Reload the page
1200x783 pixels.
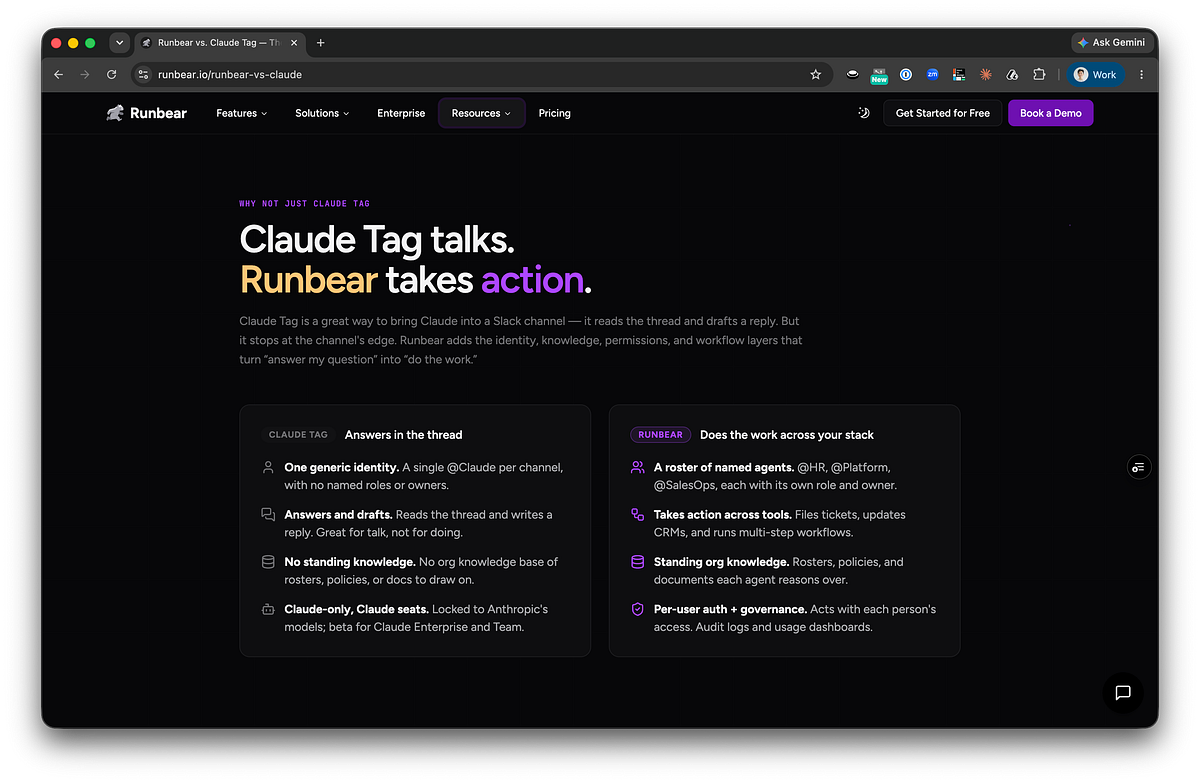point(112,74)
